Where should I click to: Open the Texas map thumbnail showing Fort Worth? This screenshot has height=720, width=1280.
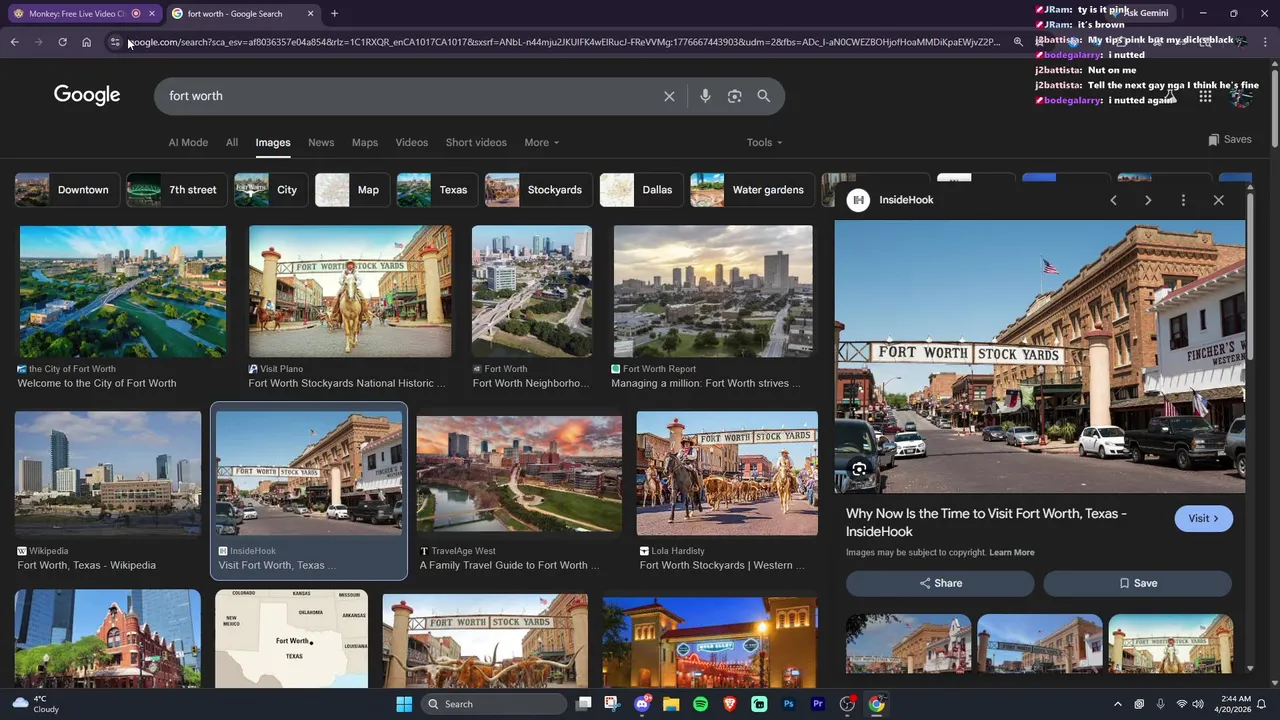(x=291, y=638)
